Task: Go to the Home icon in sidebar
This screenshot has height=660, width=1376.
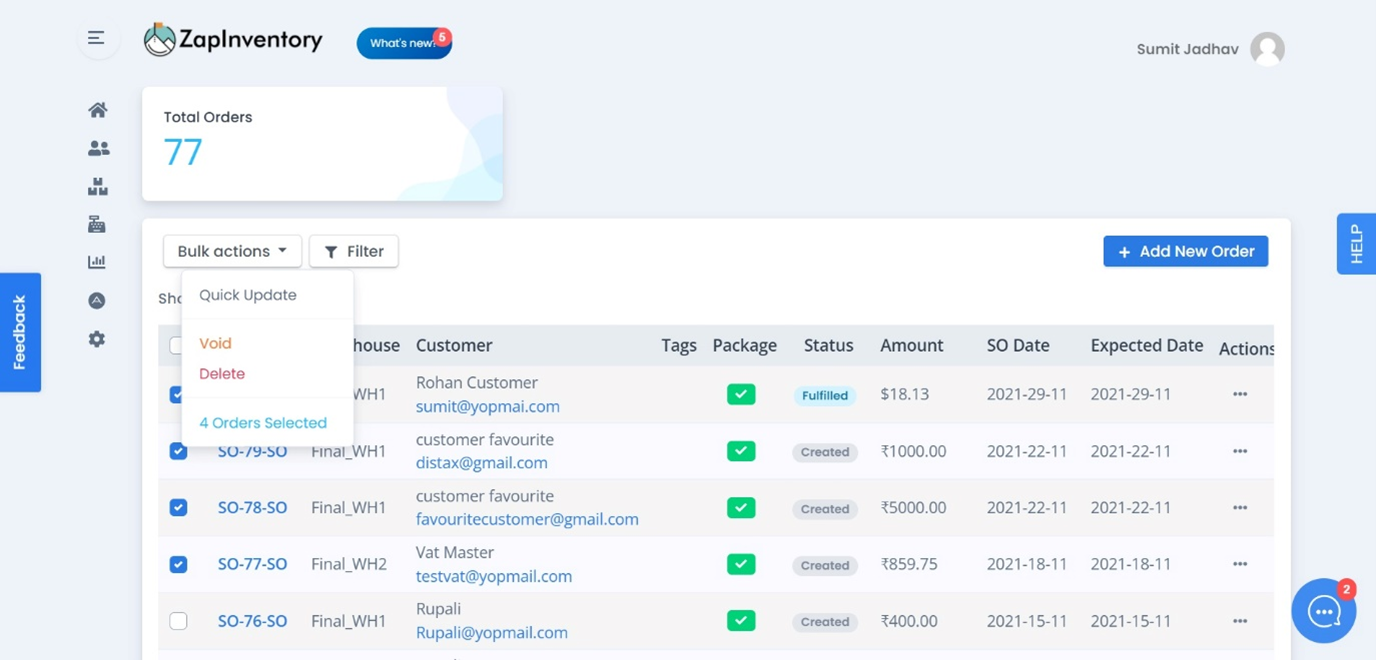Action: coord(97,110)
